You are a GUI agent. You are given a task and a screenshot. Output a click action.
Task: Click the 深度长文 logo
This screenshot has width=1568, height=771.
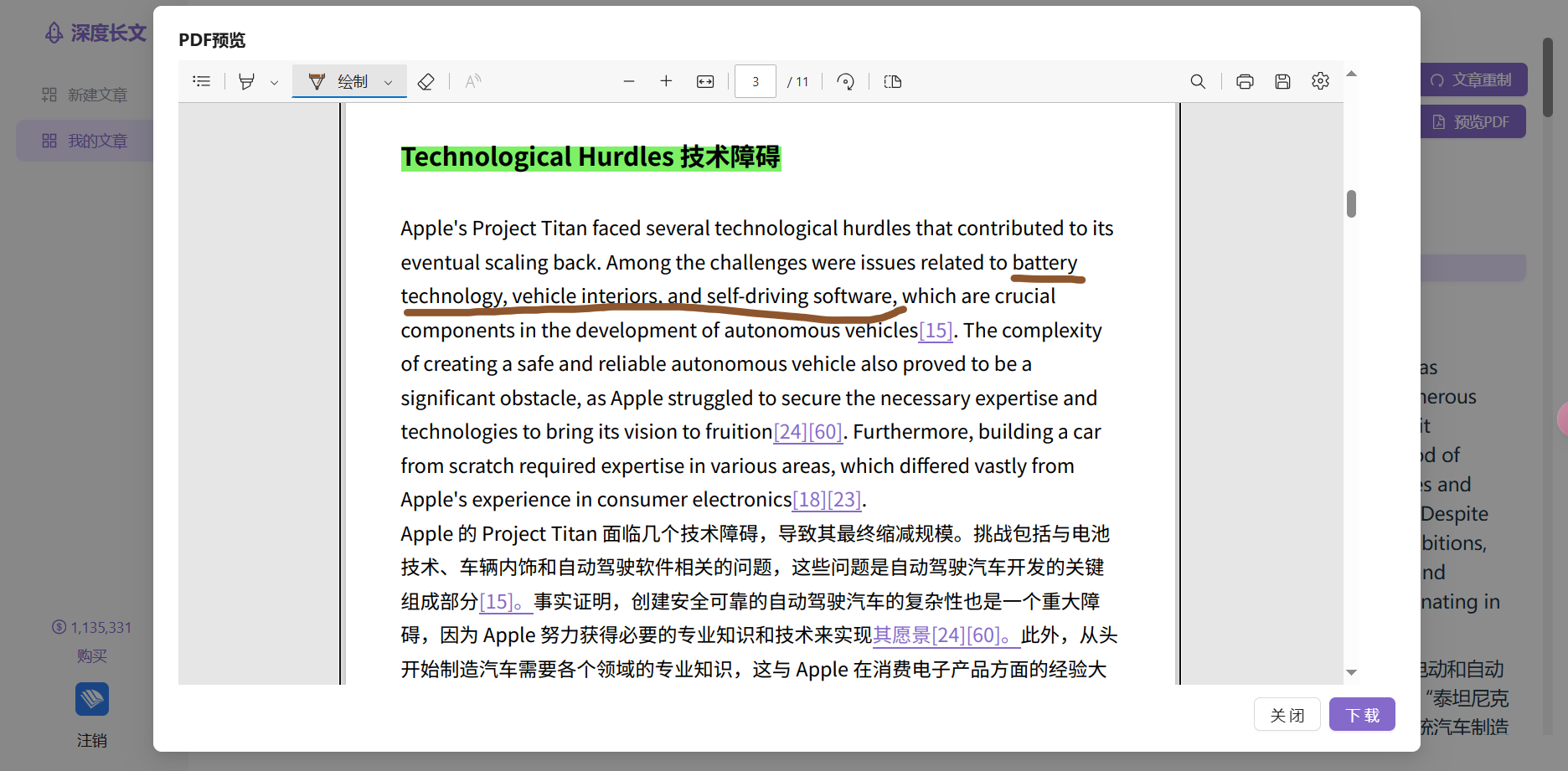(95, 33)
